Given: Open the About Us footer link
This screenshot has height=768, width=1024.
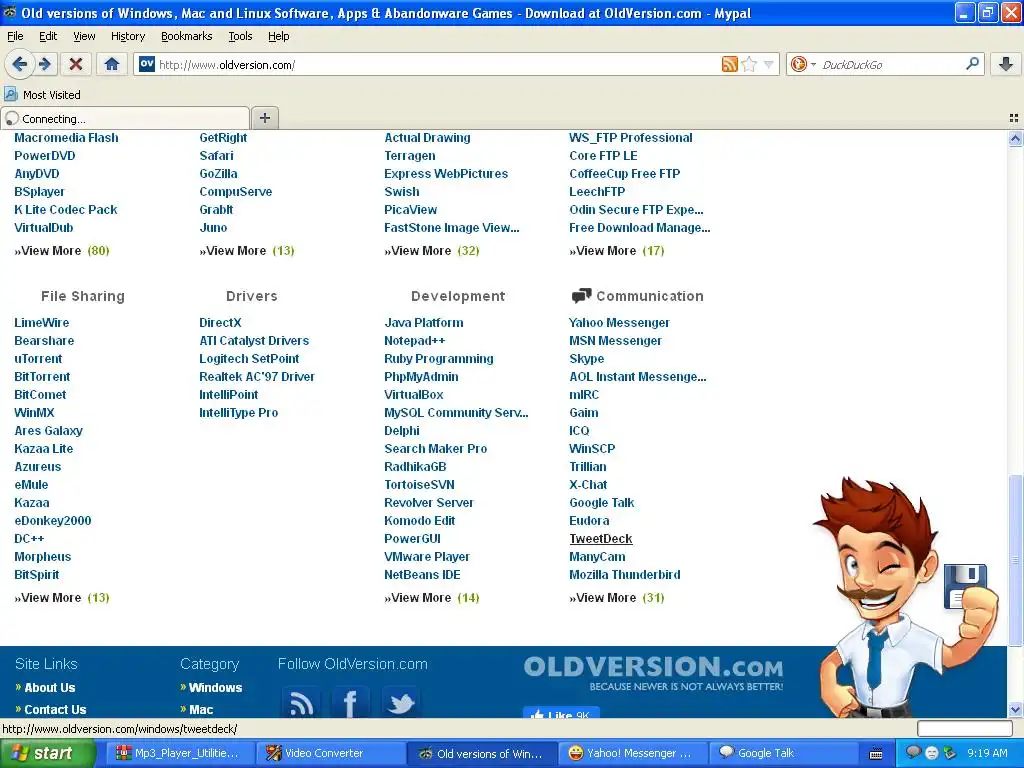Looking at the screenshot, I should click(x=50, y=688).
